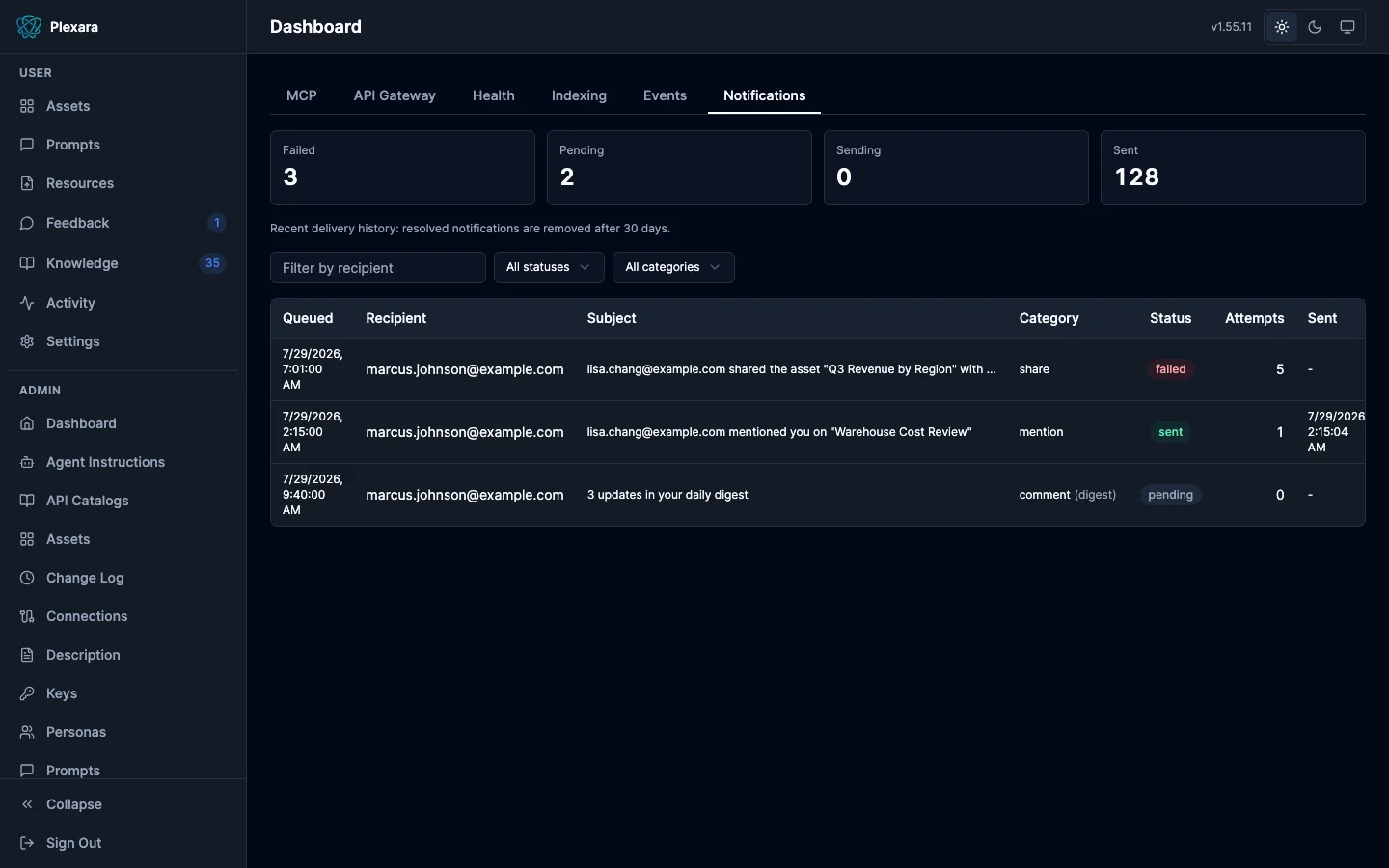Screen dimensions: 1389x868
Task: Click the Plexara logo icon
Action: tap(29, 27)
